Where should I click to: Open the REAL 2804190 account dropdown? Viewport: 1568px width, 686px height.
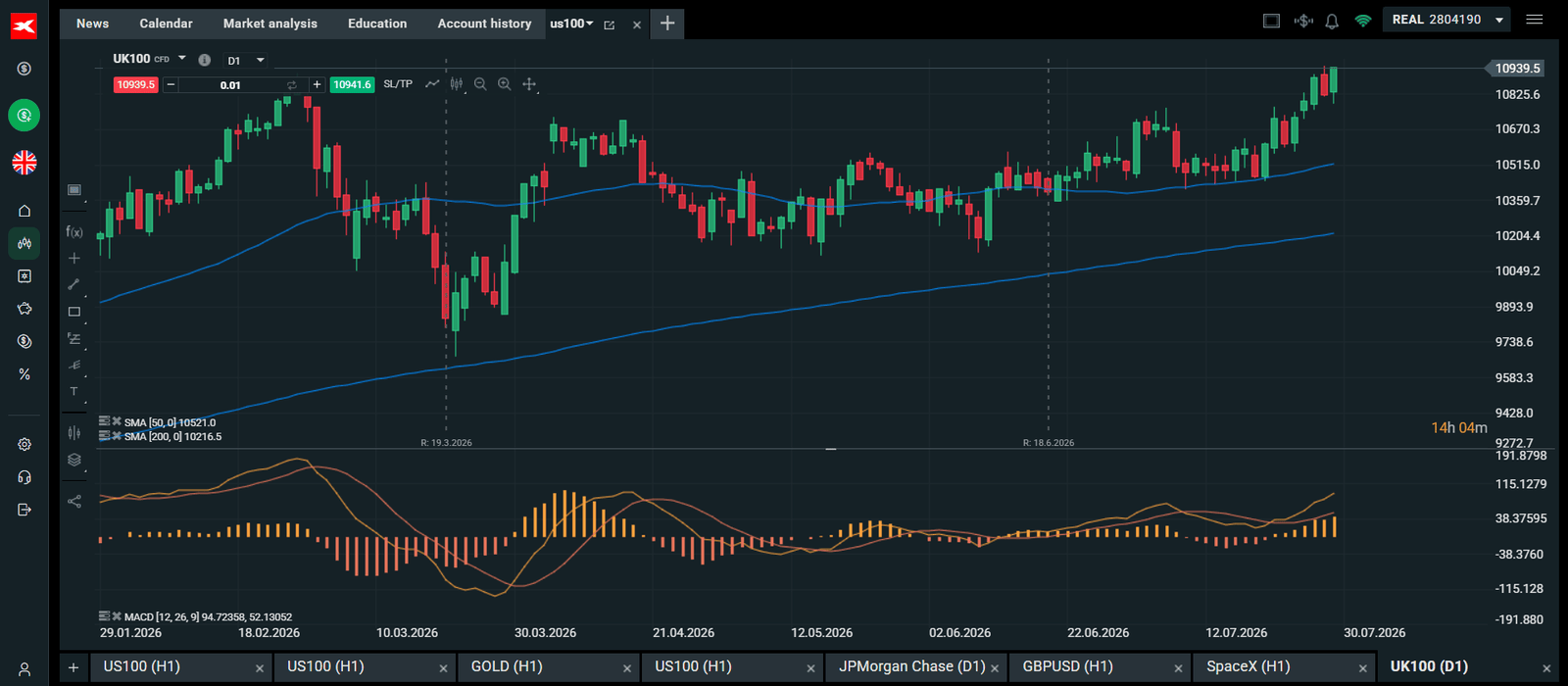[1446, 20]
